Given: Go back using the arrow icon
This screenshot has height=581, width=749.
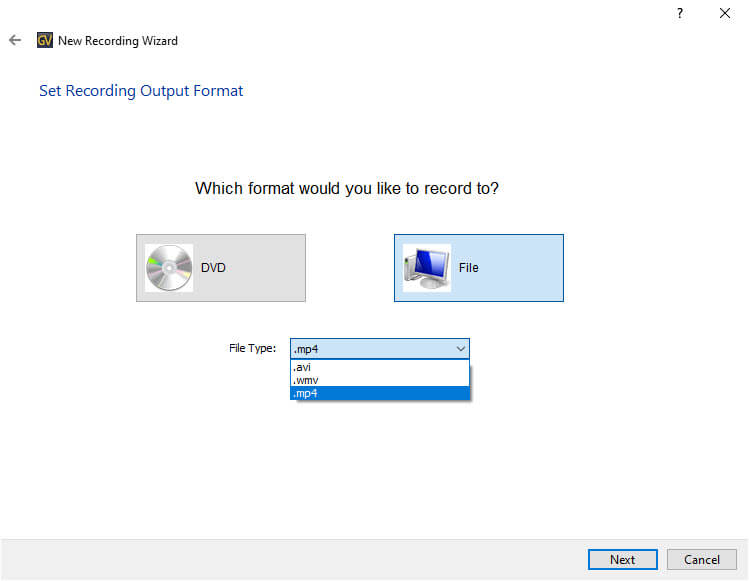Looking at the screenshot, I should tap(15, 40).
